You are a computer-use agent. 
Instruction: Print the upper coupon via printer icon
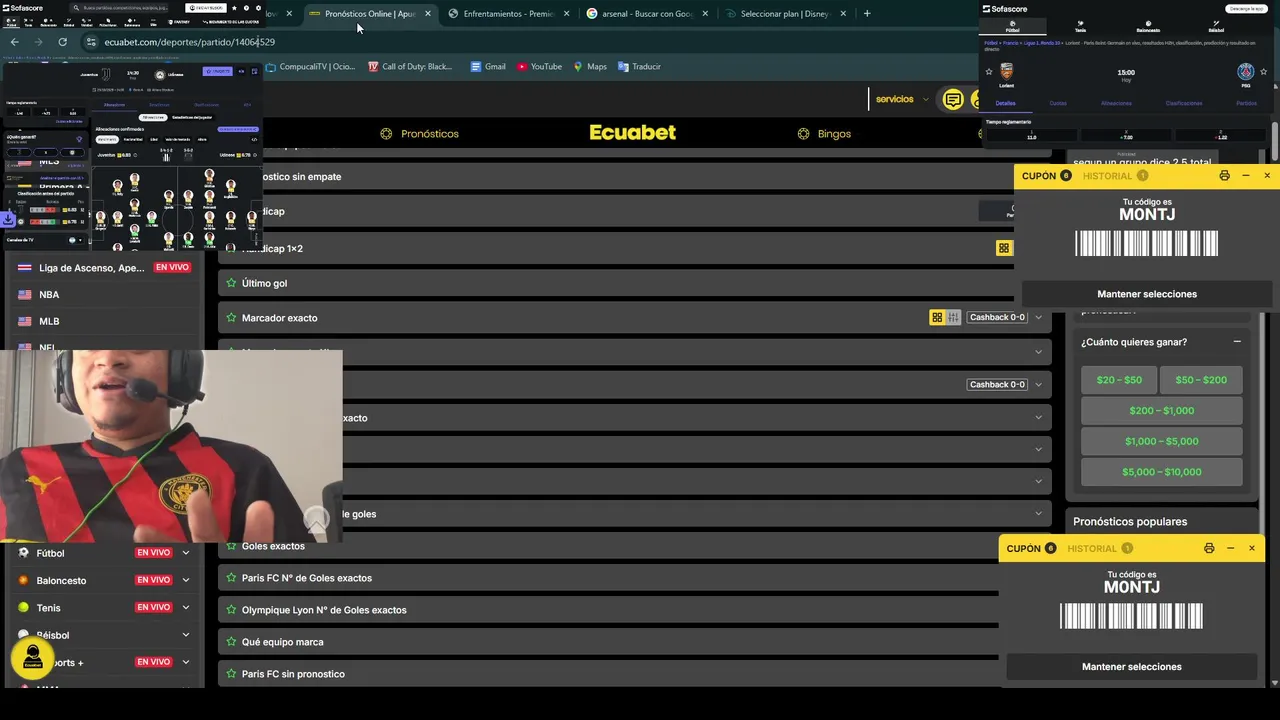tap(1224, 176)
